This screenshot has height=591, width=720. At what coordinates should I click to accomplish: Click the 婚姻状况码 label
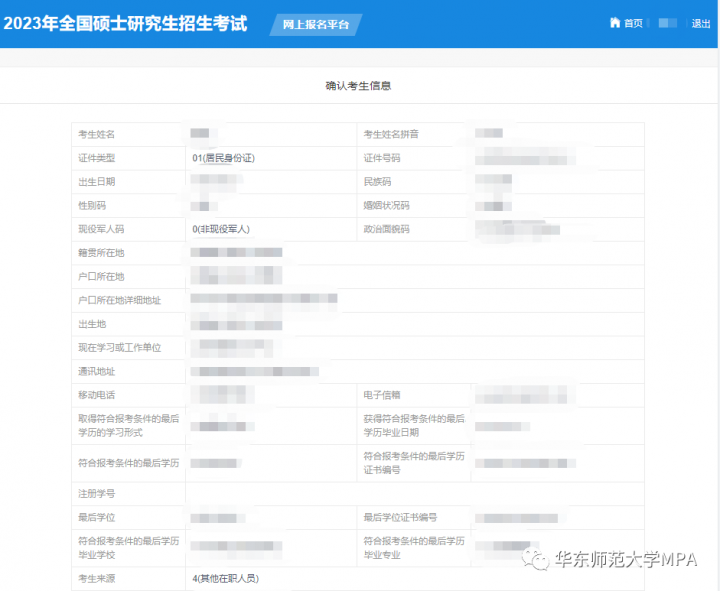click(386, 205)
